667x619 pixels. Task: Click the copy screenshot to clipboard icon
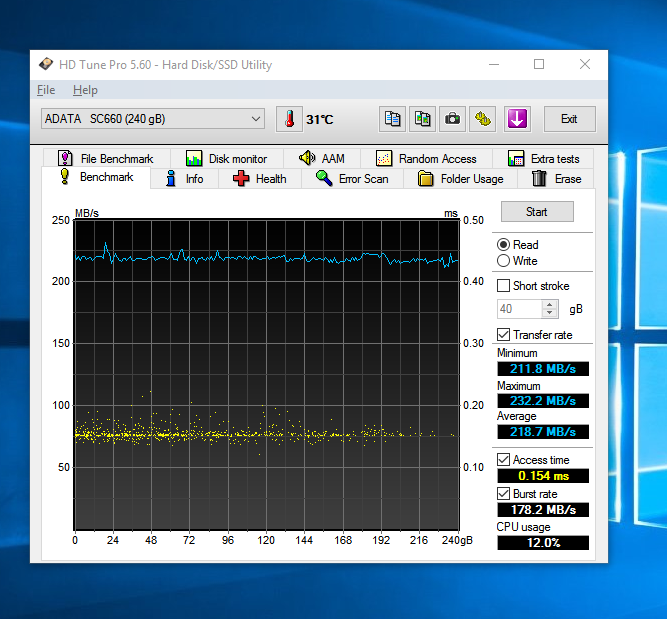[422, 119]
